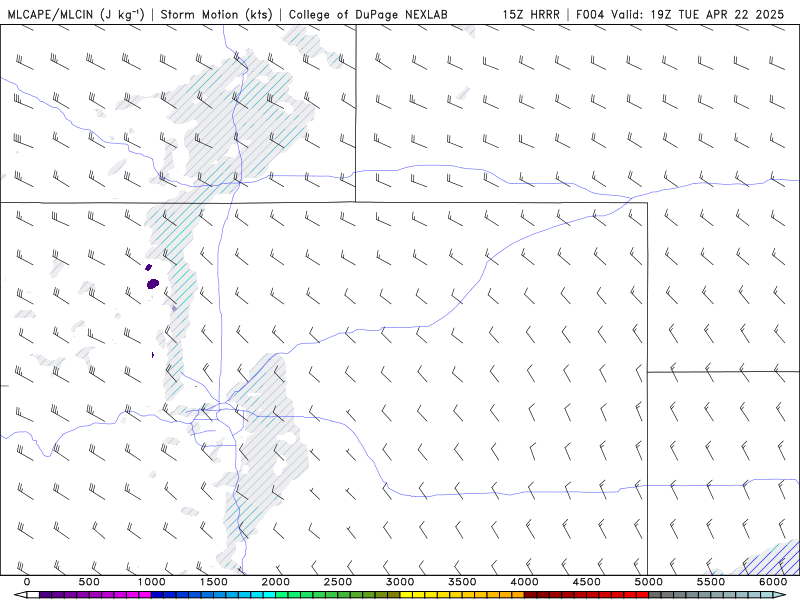Click the College of DuPage NEXLAB text
800x600 pixels.
[x=368, y=14]
